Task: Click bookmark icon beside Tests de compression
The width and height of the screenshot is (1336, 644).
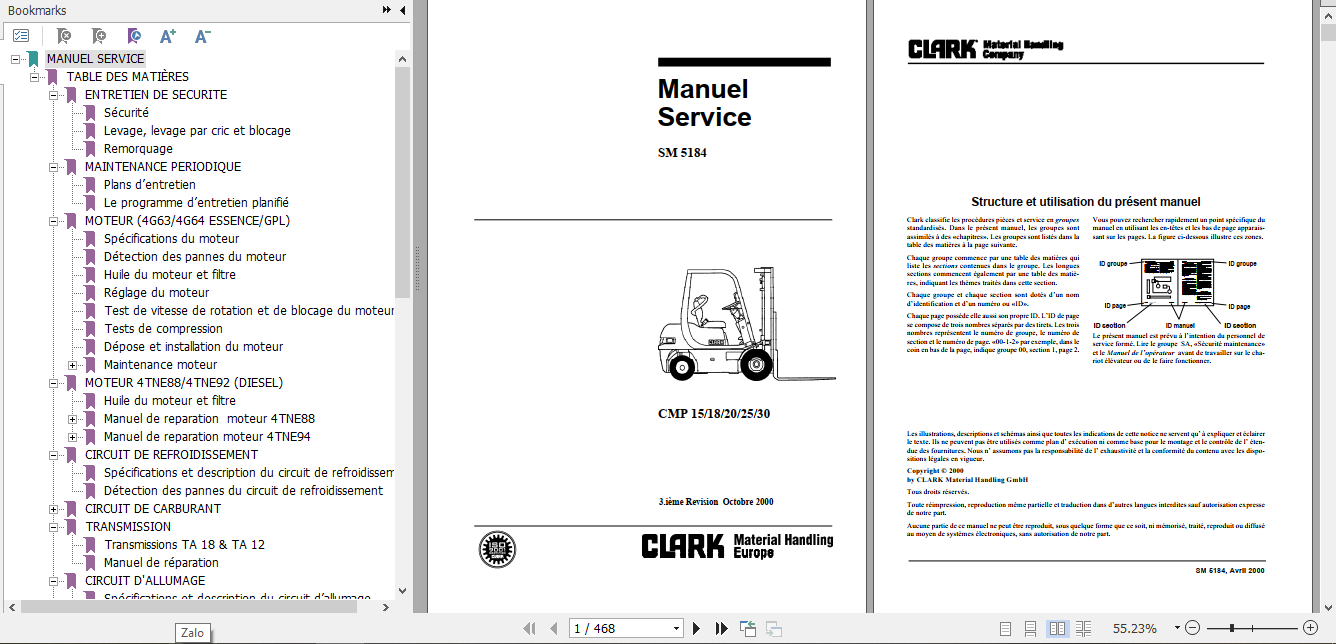Action: point(90,329)
